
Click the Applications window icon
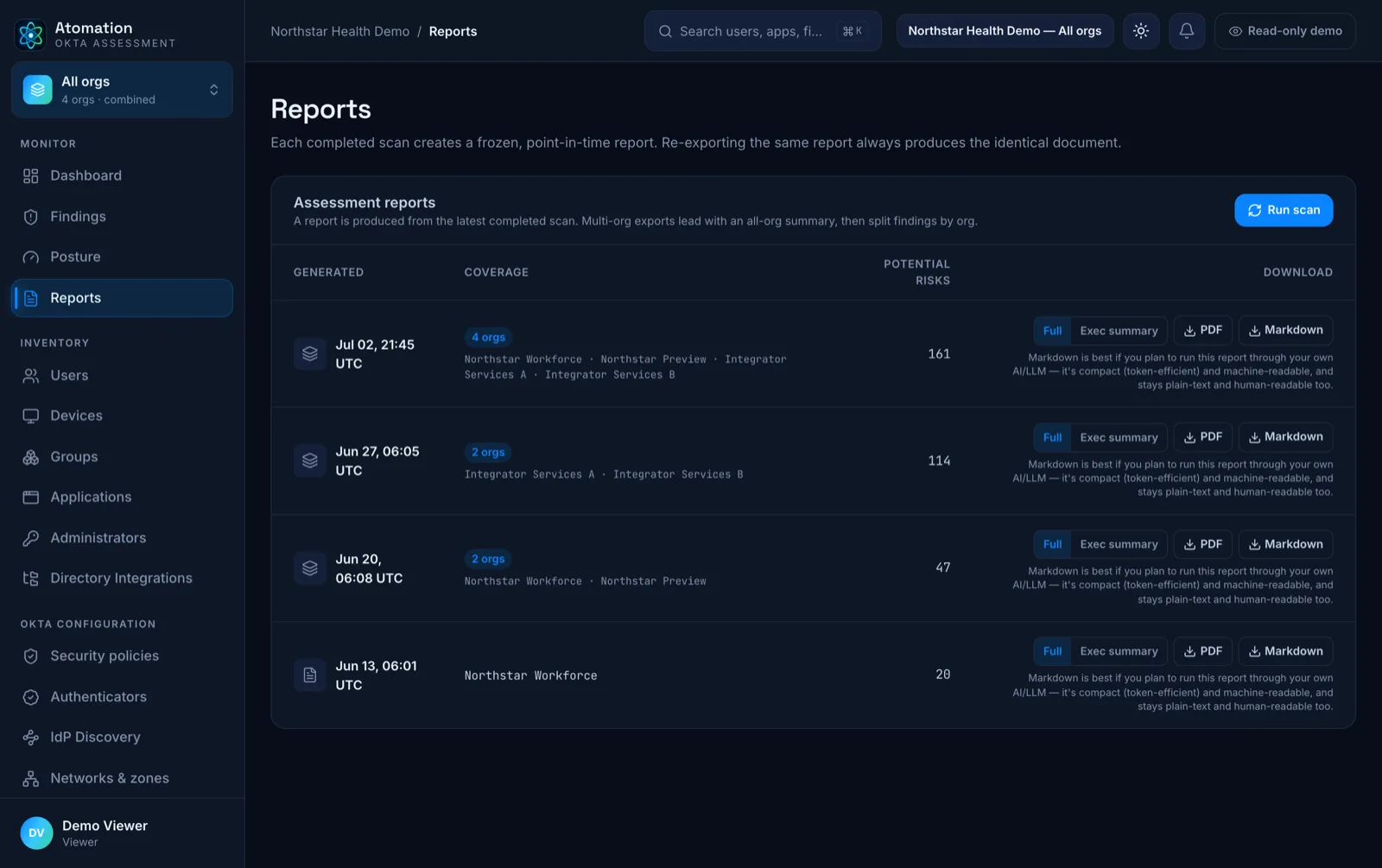tap(31, 497)
